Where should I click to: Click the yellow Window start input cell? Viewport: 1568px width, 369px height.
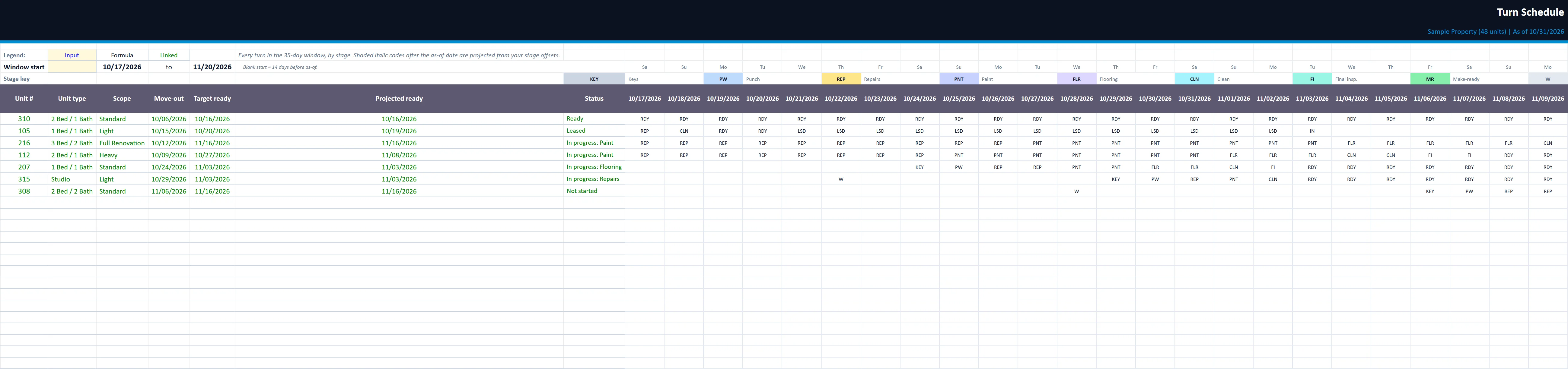tap(72, 67)
